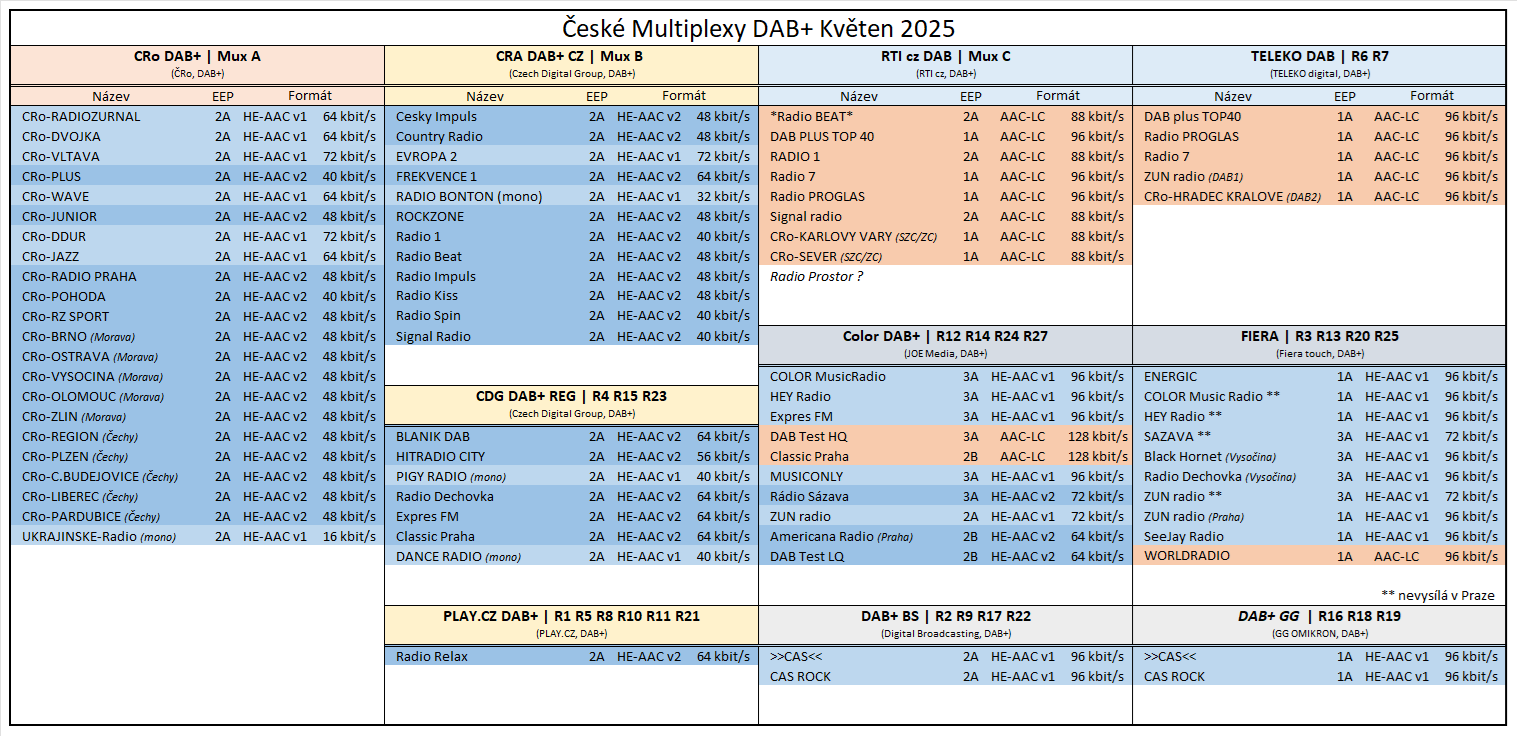Click CRo-BRNO (Morava) cell
The width and height of the screenshot is (1517, 736).
78,336
